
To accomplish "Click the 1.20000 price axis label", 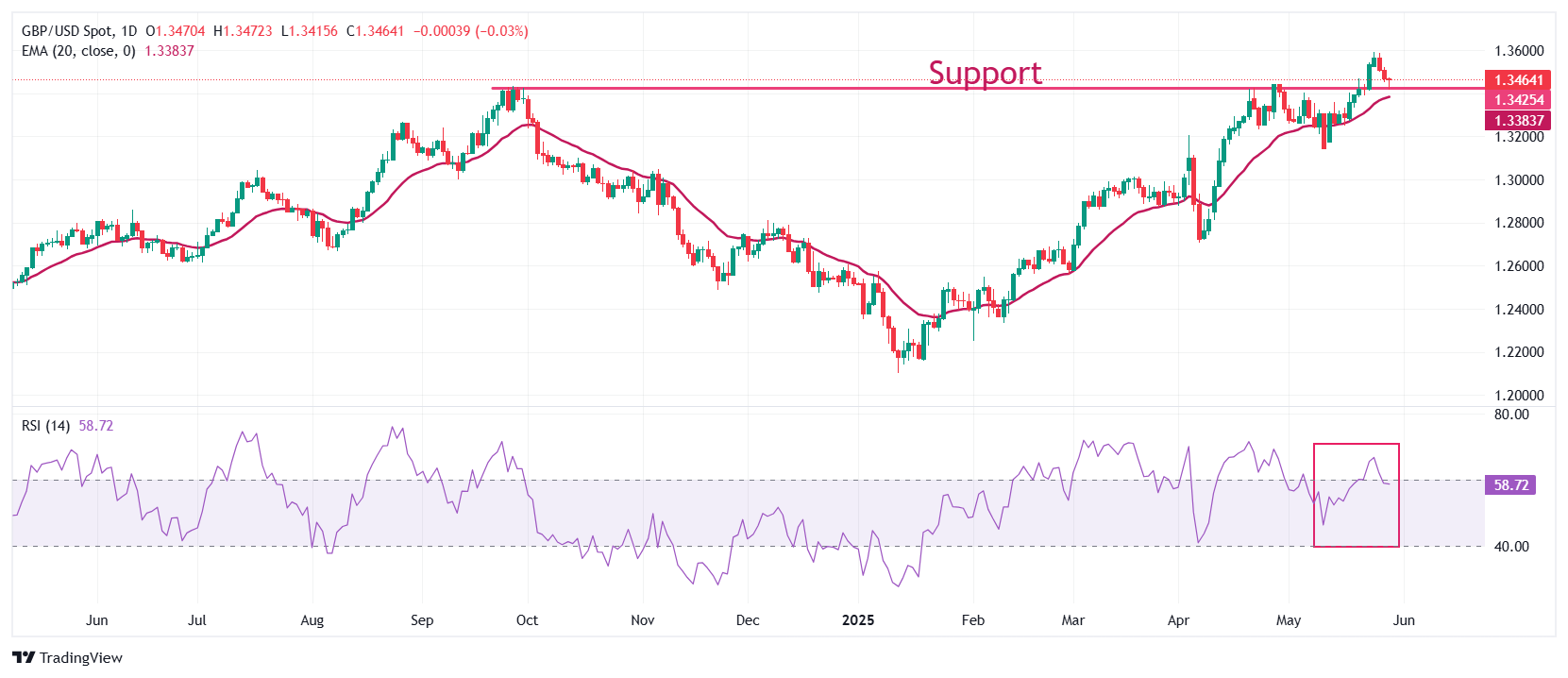I will point(1519,396).
